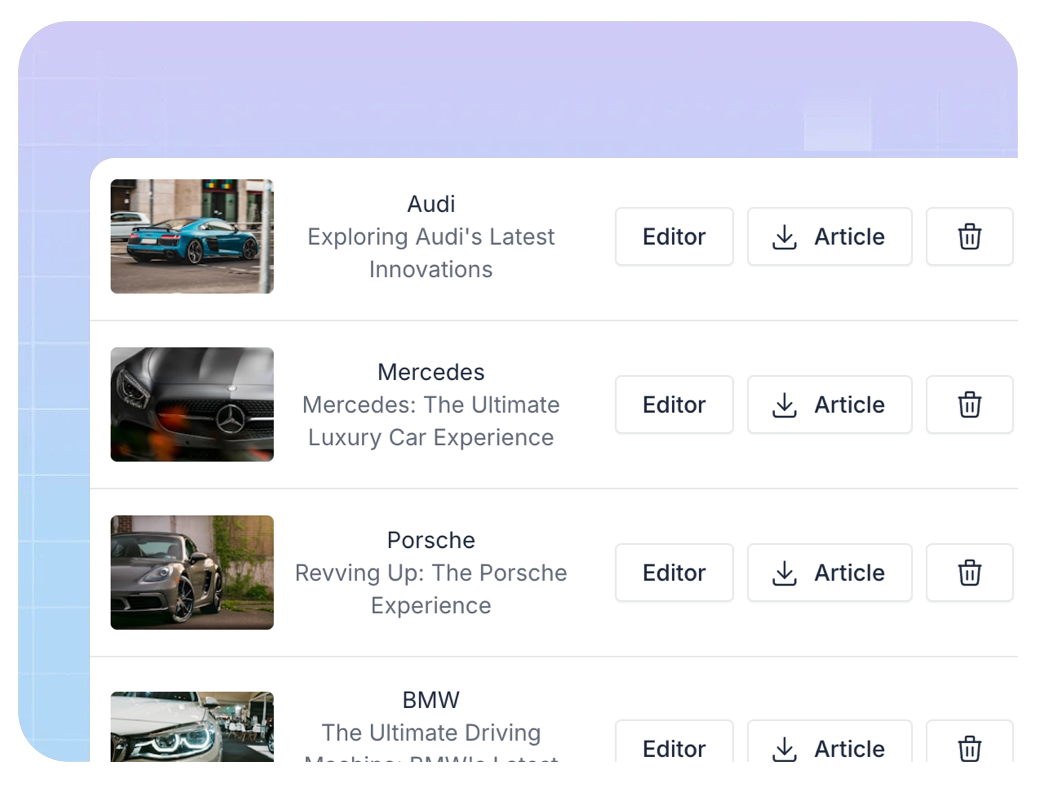Click the download icon in Audi's Article button

pyautogui.click(x=785, y=237)
